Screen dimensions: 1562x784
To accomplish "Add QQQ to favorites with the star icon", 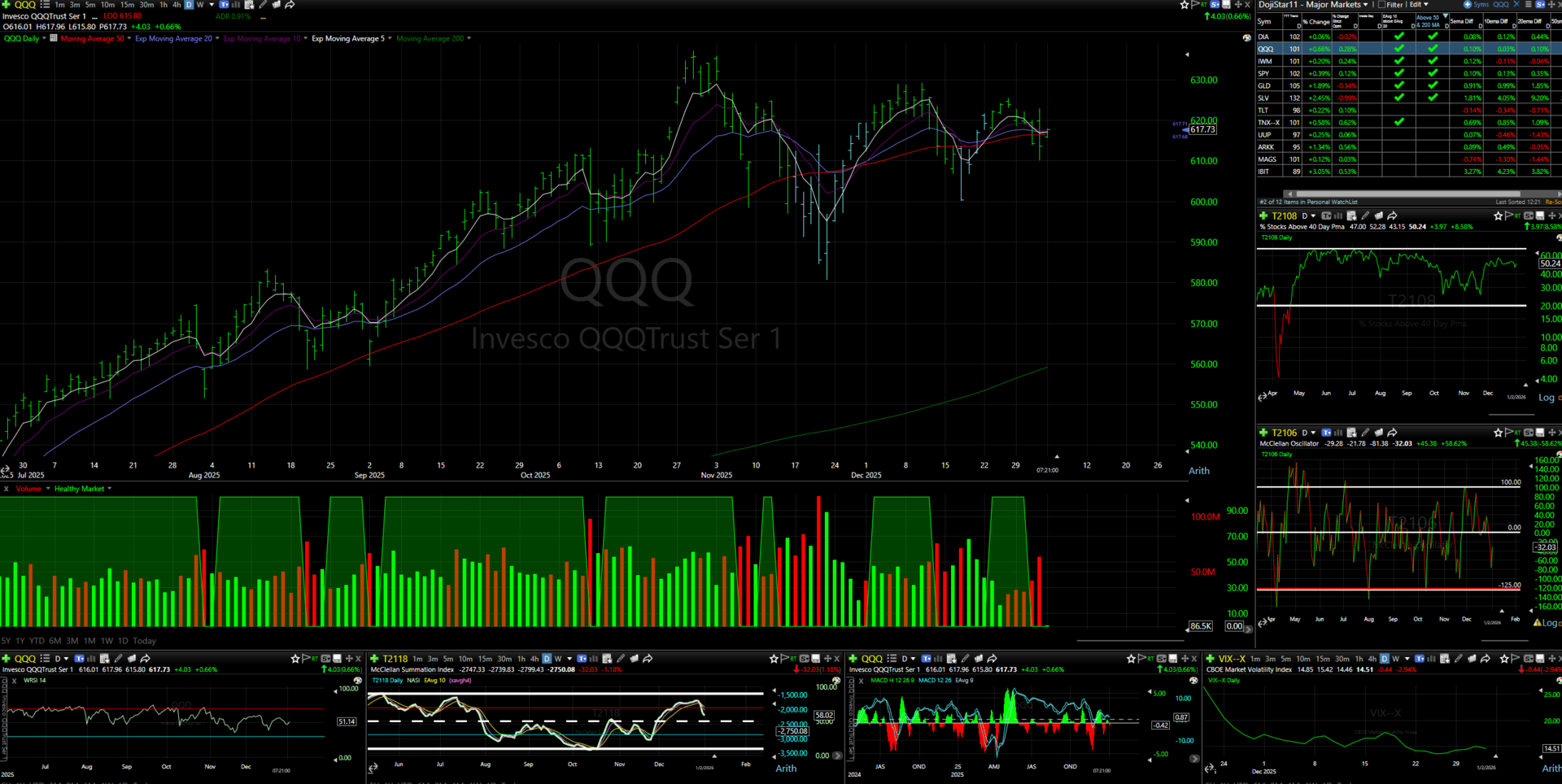I will tap(1185, 5).
